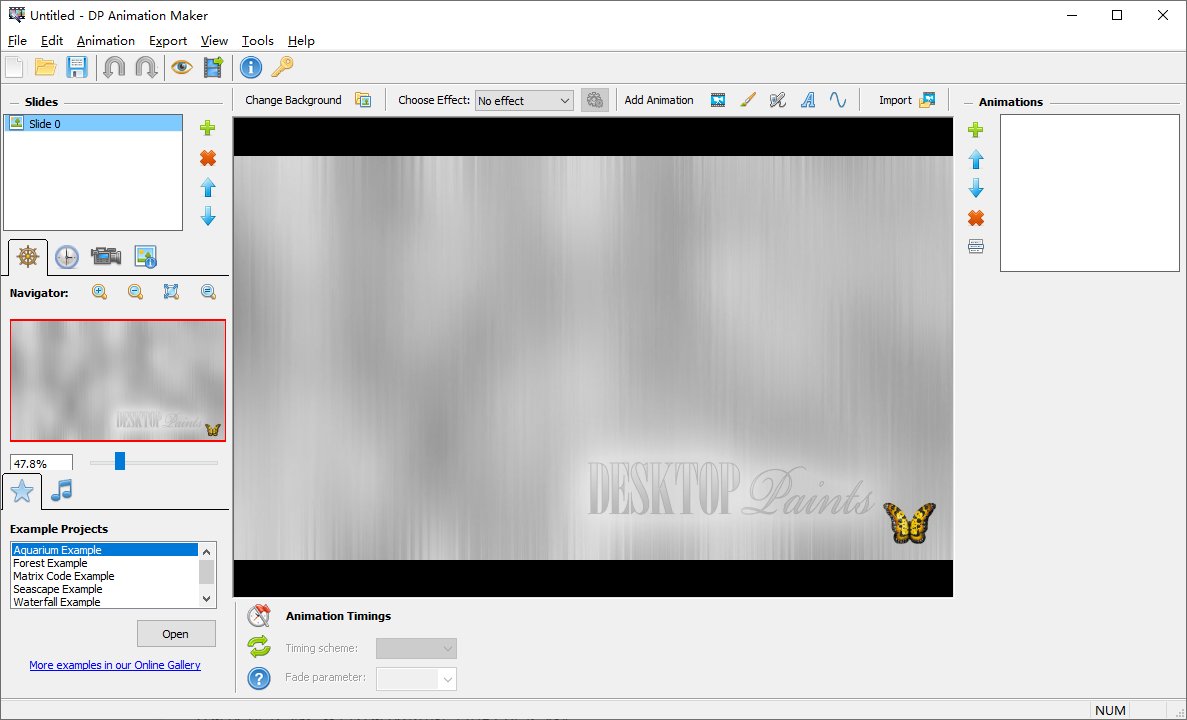Expand the Choose Effect dropdown

(x=566, y=100)
